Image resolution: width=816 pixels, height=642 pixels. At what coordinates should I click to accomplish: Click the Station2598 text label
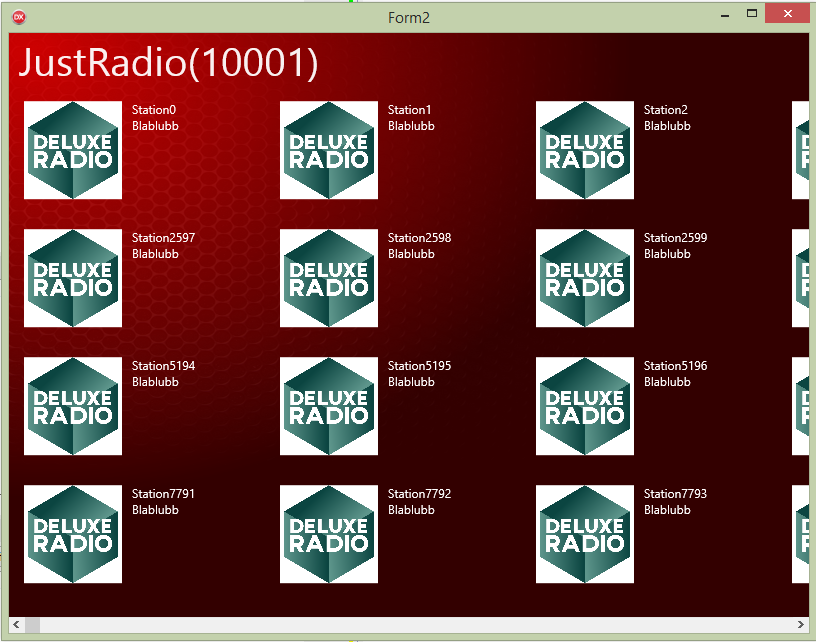pos(419,238)
